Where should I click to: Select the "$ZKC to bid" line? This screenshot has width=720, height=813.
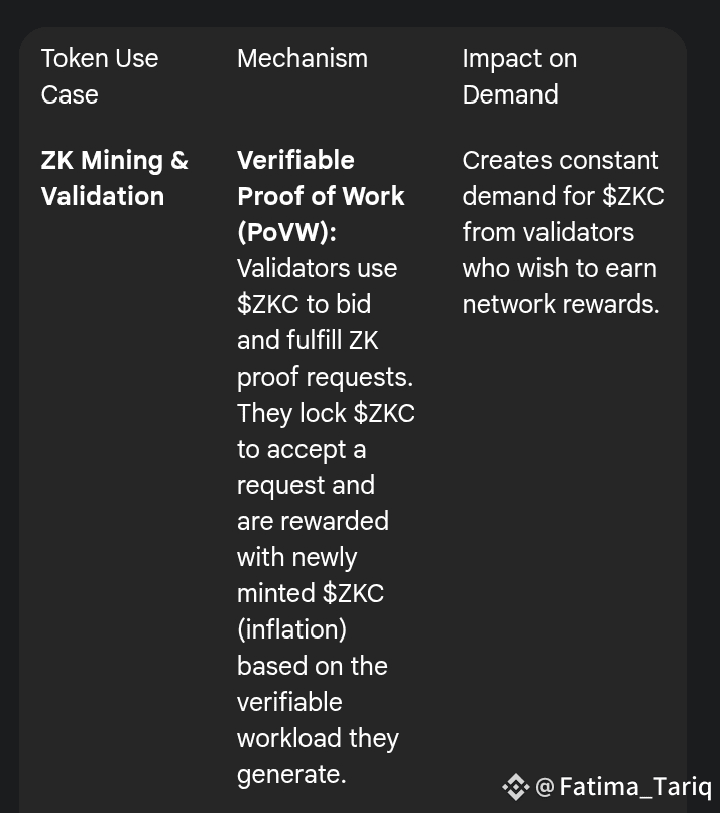tap(304, 304)
